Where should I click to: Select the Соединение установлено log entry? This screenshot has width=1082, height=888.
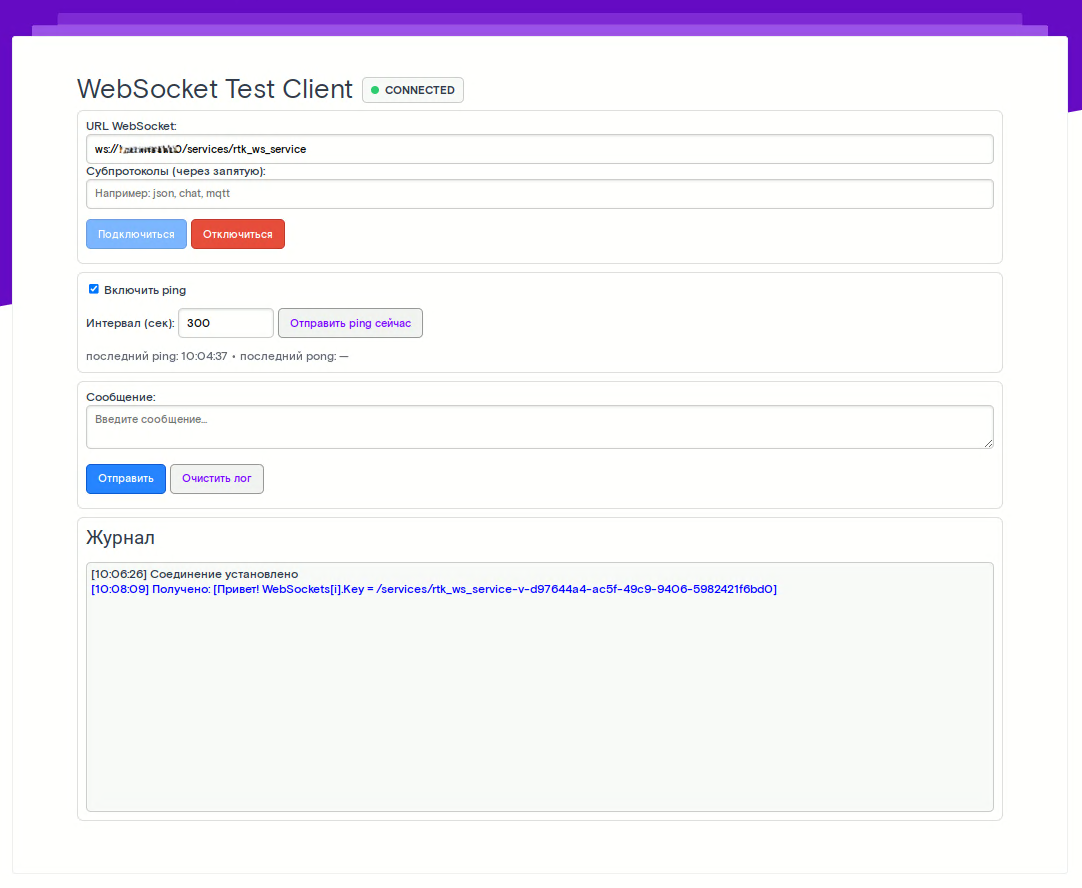click(x=195, y=574)
